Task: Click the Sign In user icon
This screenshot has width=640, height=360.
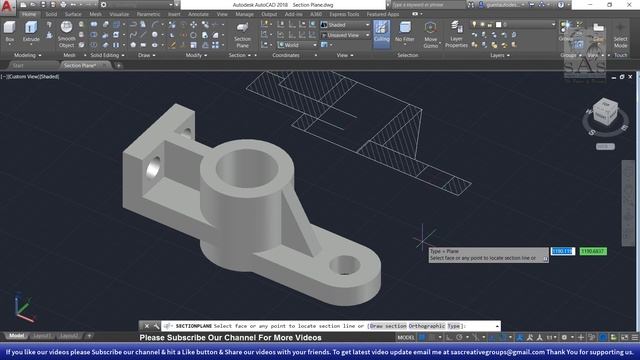Action: tap(481, 5)
